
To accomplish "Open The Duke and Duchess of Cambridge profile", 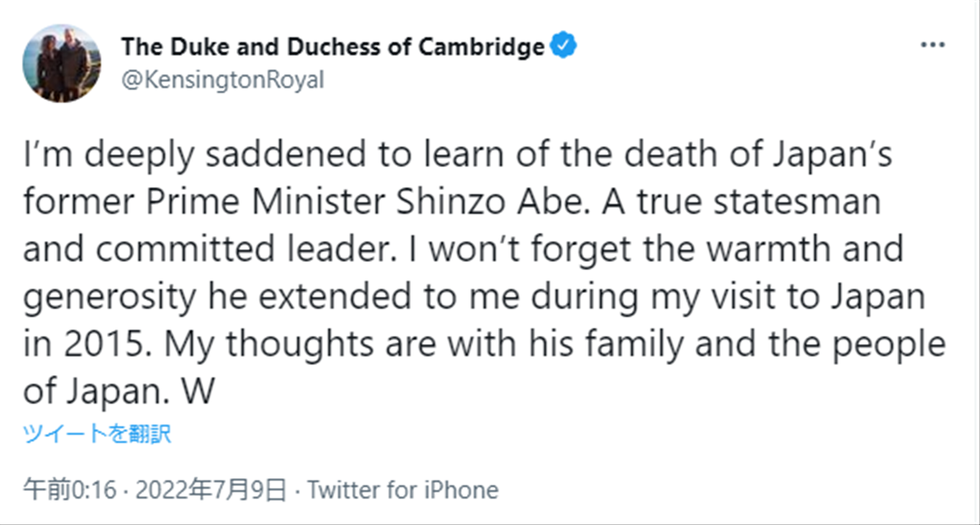I will (x=333, y=46).
